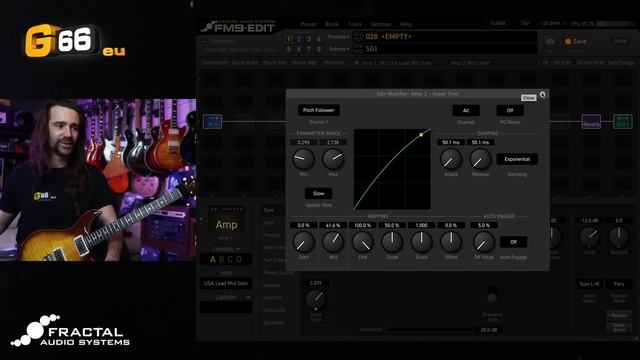
Task: Open the amp Type 'USA Lead Mid Gain' selector
Action: tap(226, 283)
